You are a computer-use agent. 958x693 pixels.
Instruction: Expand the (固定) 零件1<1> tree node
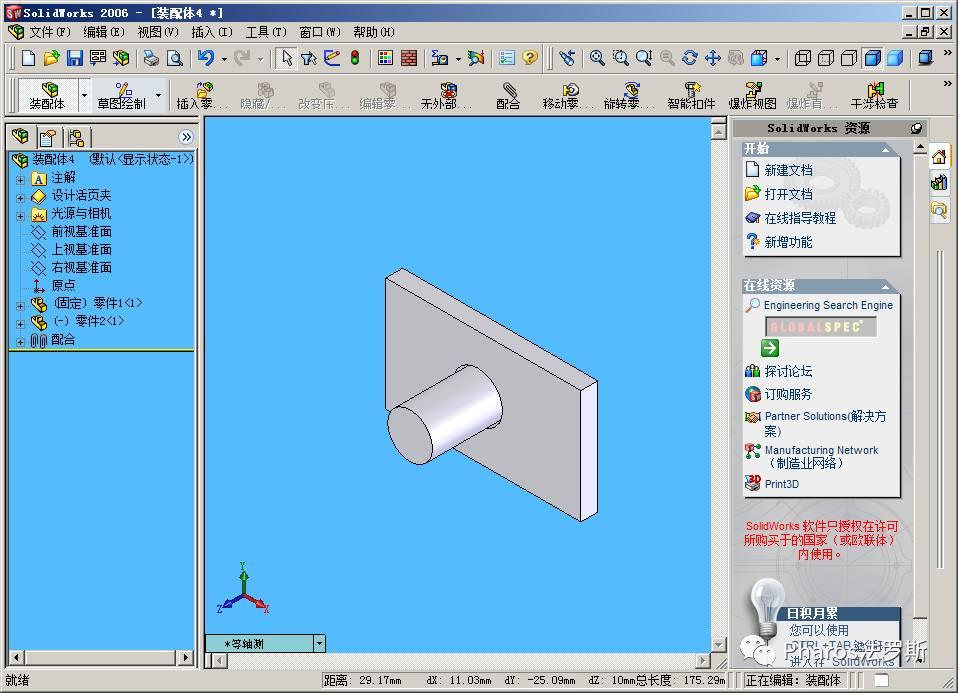[20, 305]
